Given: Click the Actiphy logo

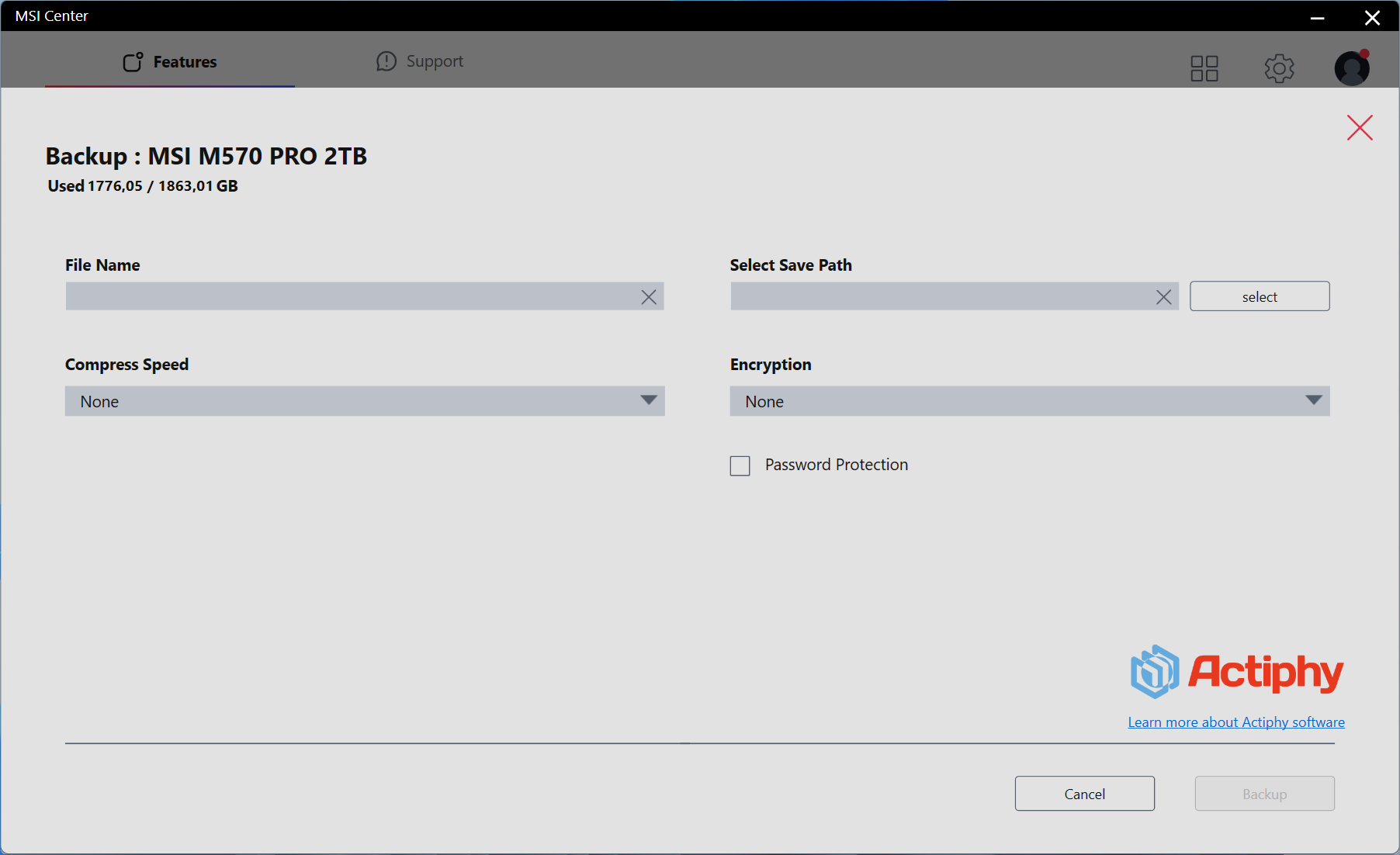Looking at the screenshot, I should [x=1236, y=672].
